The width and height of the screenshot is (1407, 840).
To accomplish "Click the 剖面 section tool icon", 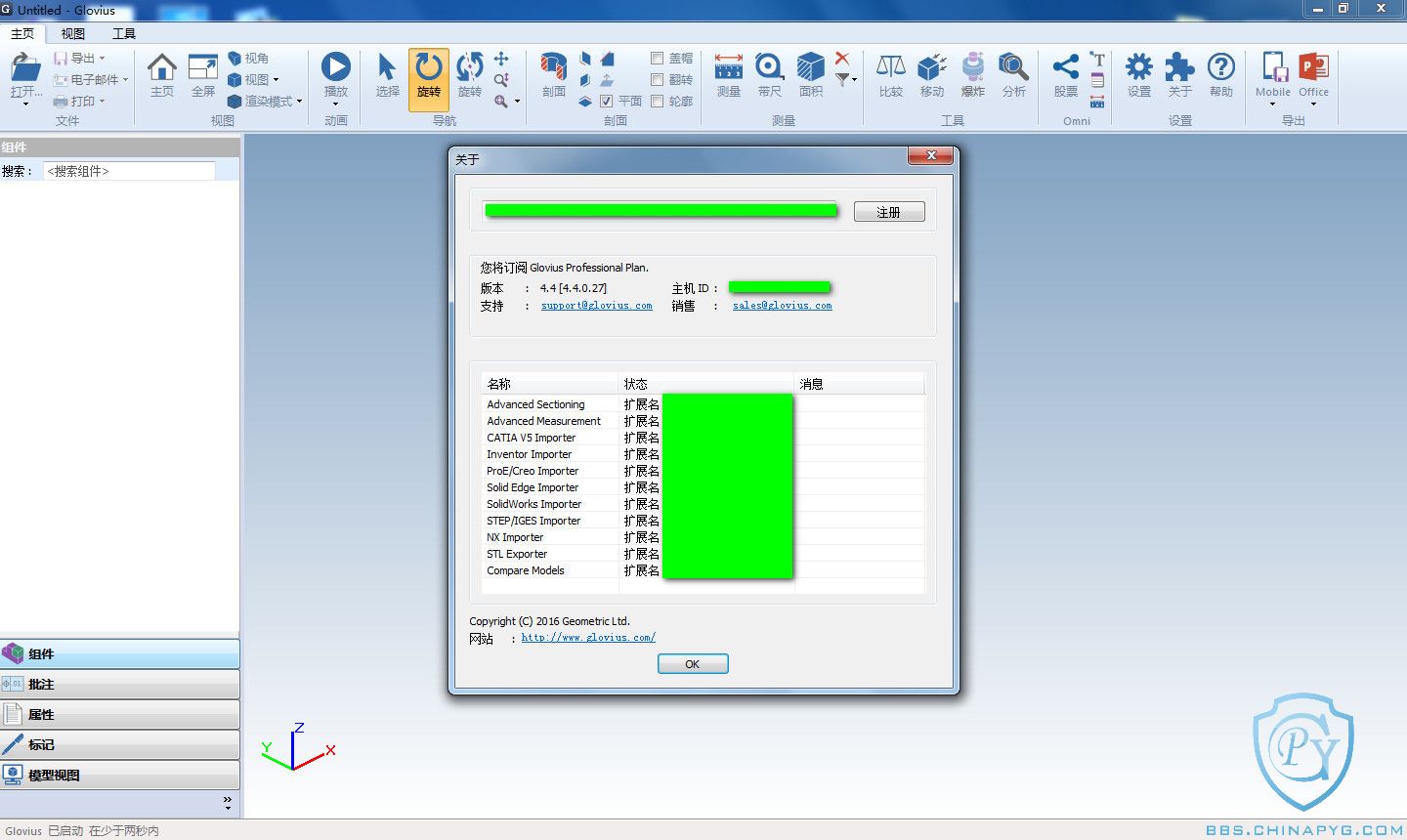I will click(x=554, y=67).
